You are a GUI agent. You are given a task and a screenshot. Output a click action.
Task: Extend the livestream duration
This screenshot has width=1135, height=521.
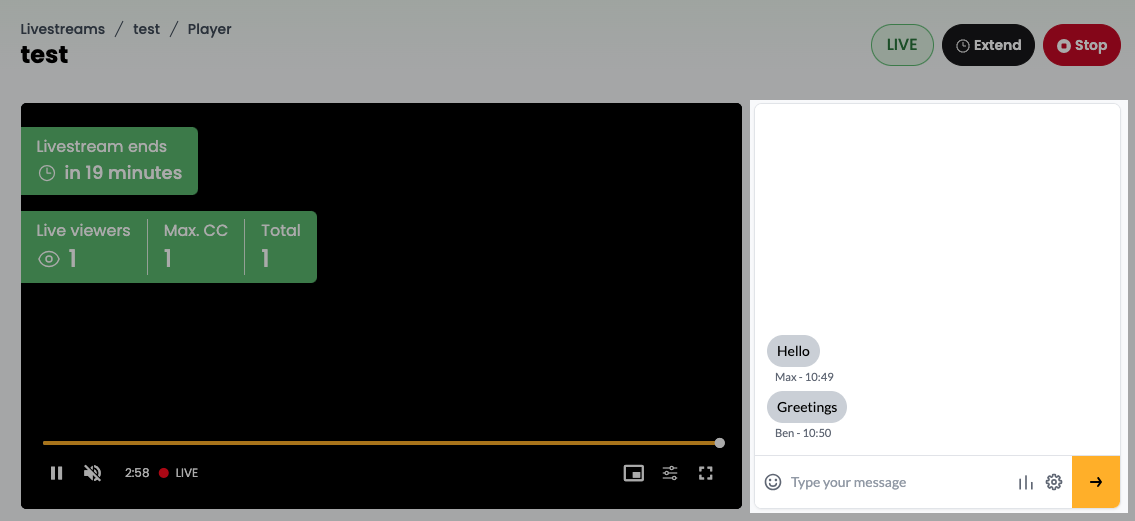click(988, 45)
